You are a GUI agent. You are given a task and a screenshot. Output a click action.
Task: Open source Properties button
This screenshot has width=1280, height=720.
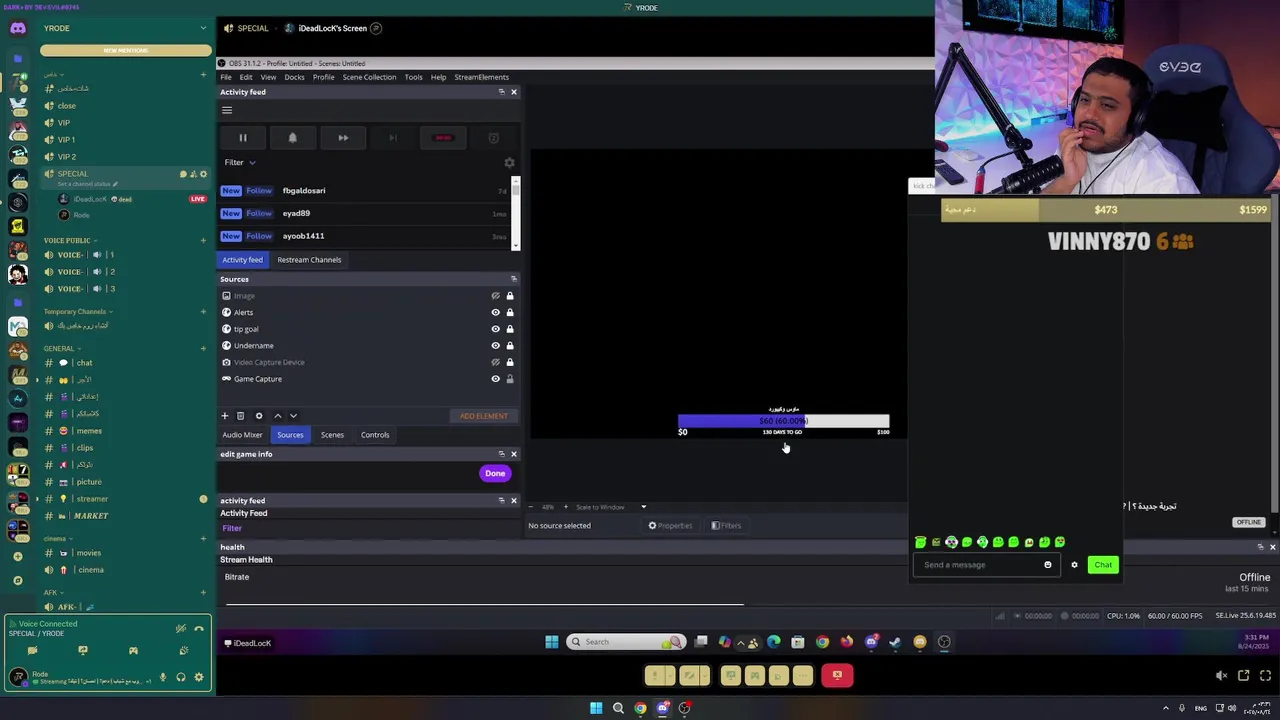coord(670,526)
